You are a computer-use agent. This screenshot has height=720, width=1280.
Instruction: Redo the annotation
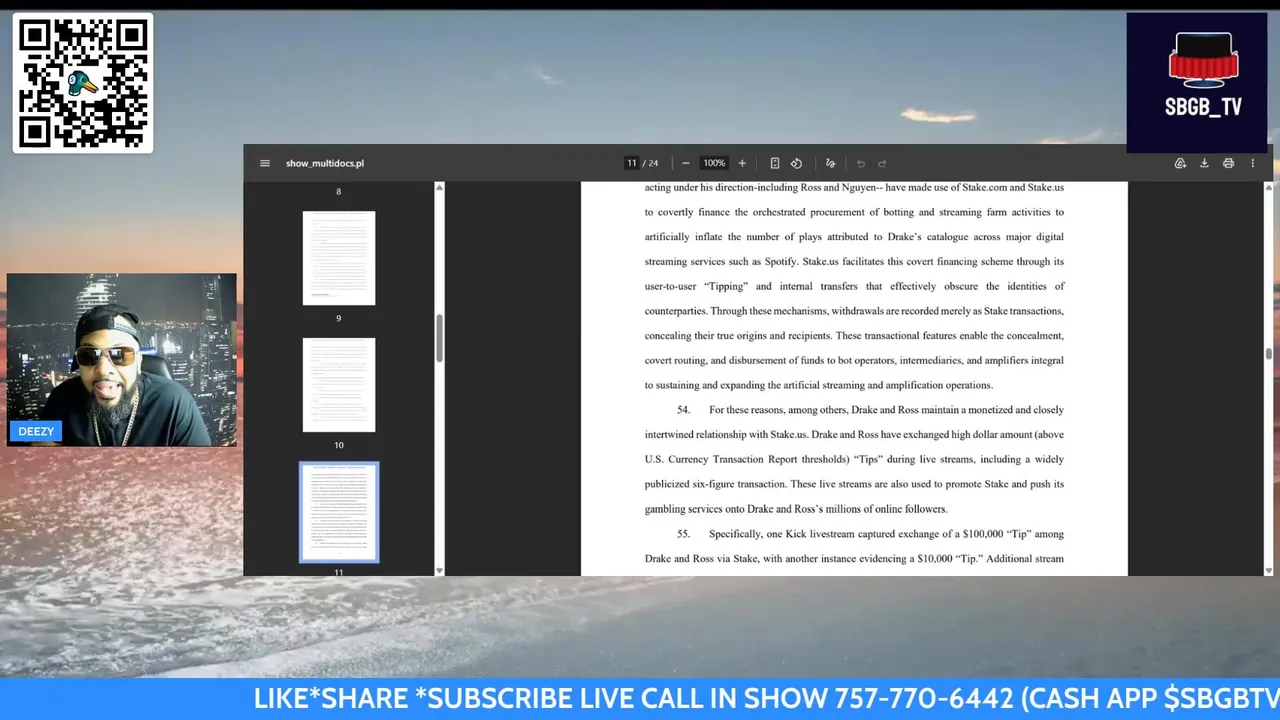(x=882, y=163)
